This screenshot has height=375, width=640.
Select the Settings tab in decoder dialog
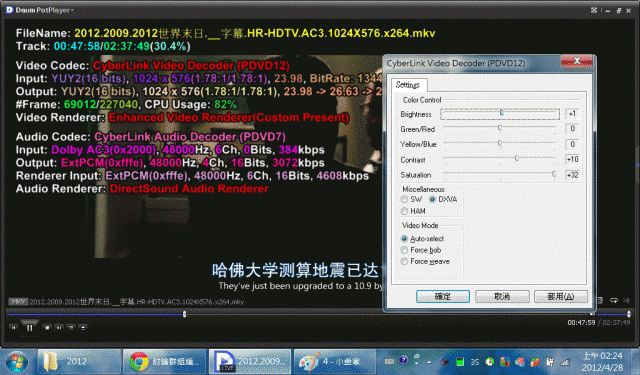click(408, 84)
